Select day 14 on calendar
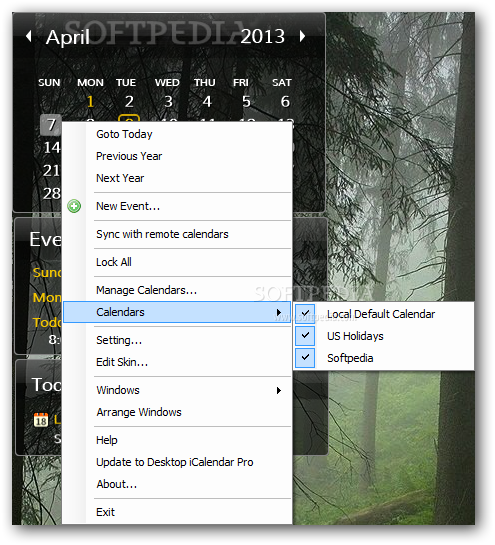Viewport: 495px width, 545px height. [51, 147]
